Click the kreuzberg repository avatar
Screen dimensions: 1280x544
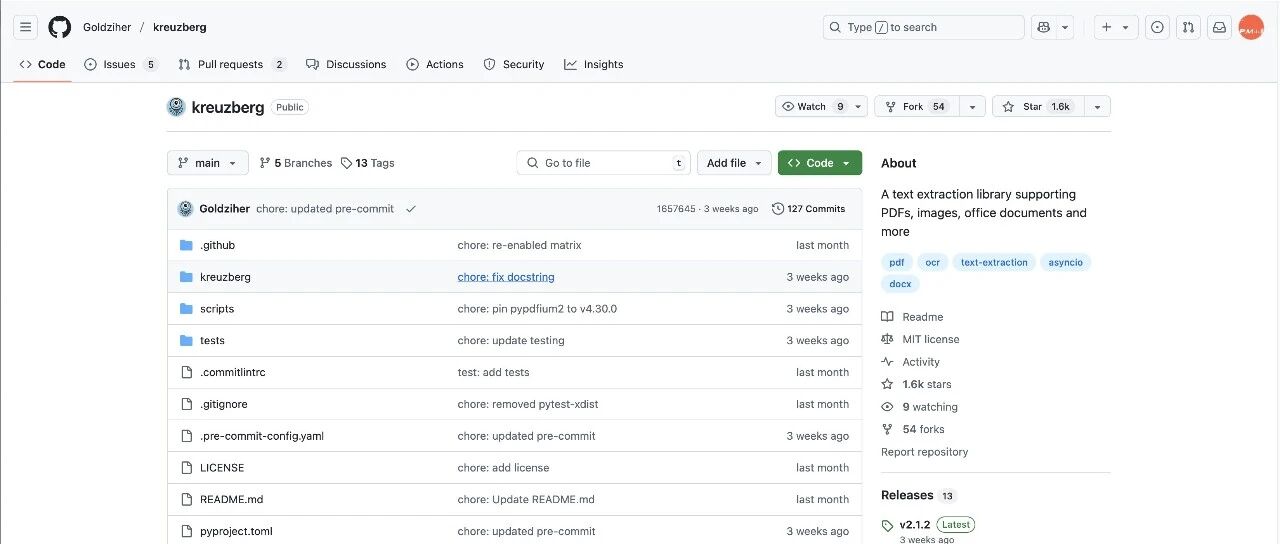click(x=176, y=107)
